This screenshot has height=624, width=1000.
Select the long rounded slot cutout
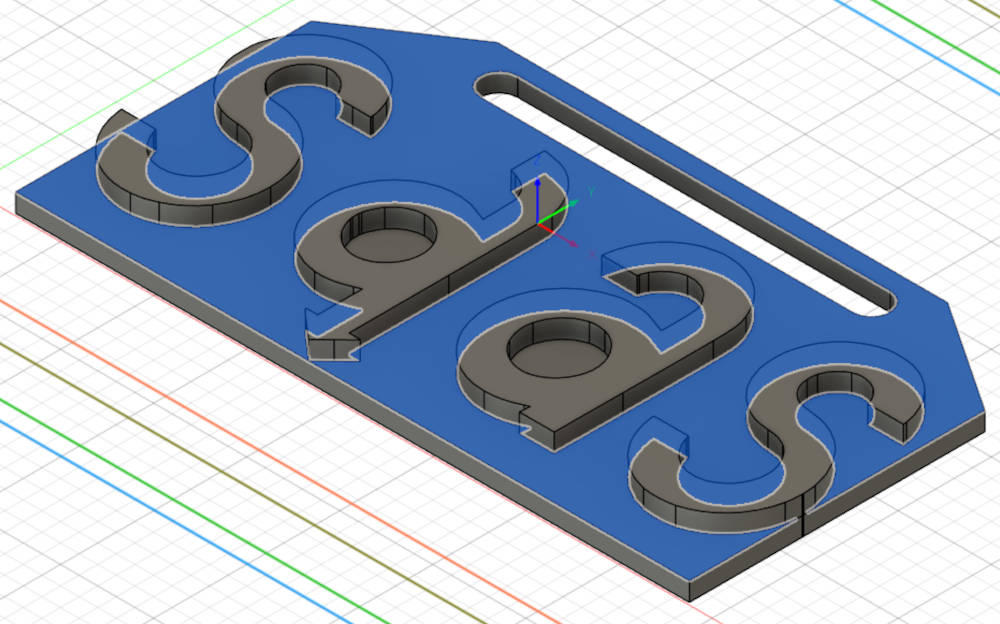point(684,193)
